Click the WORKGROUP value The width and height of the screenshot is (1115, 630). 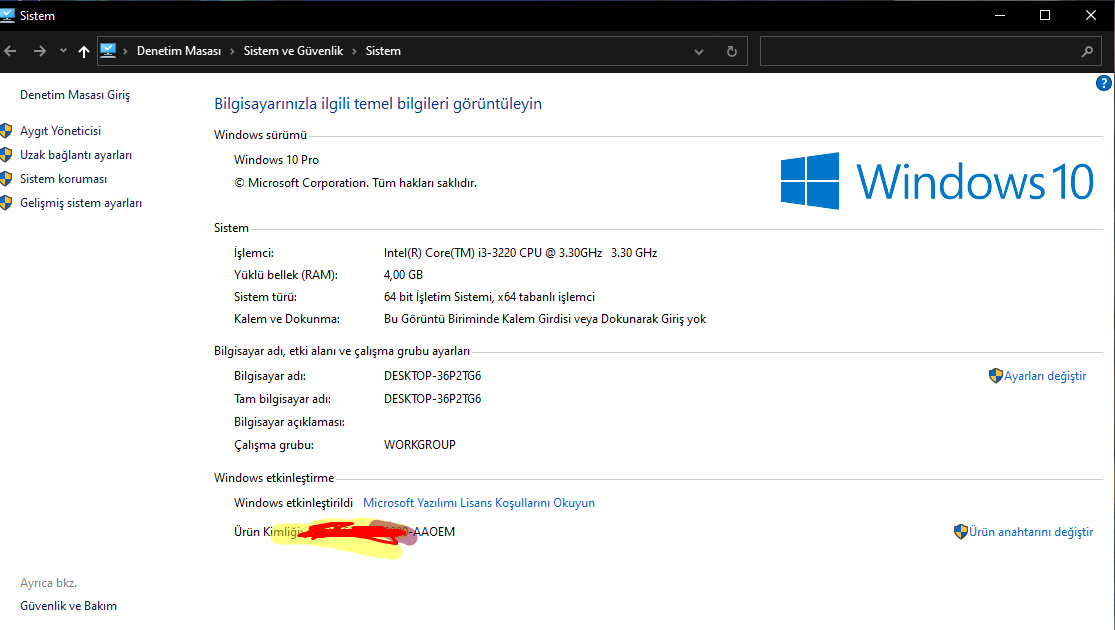click(x=420, y=445)
